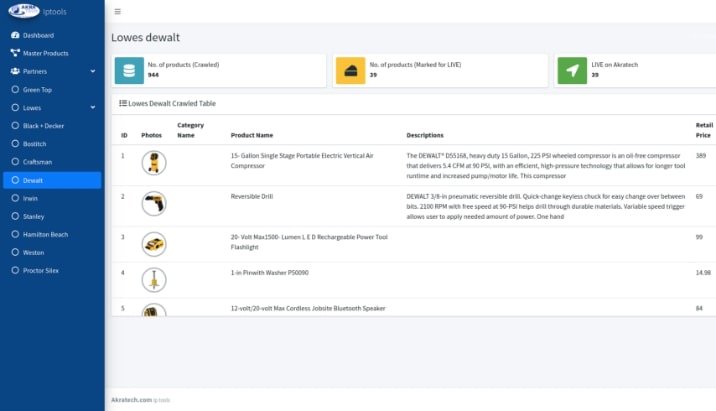Select Weston partner

33,252
